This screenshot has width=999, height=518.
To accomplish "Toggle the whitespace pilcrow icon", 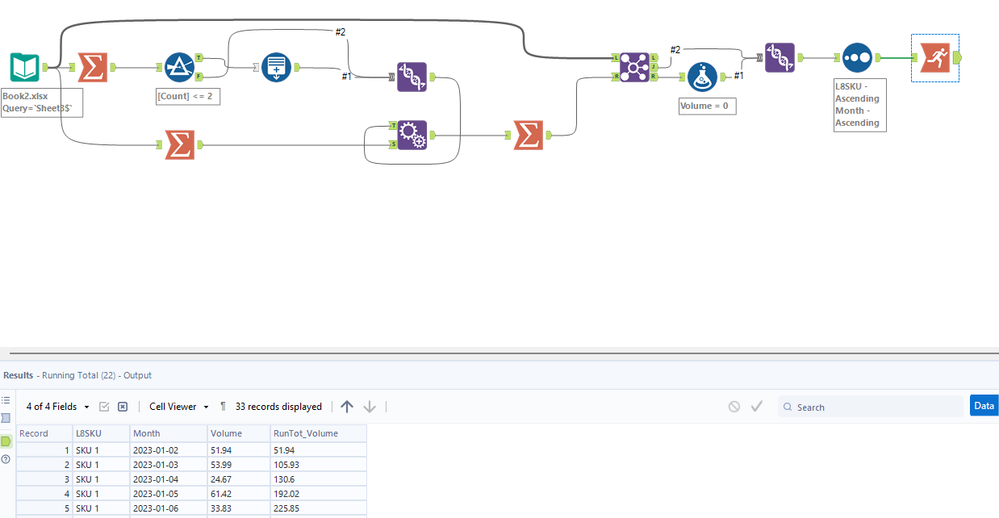I will 223,406.
